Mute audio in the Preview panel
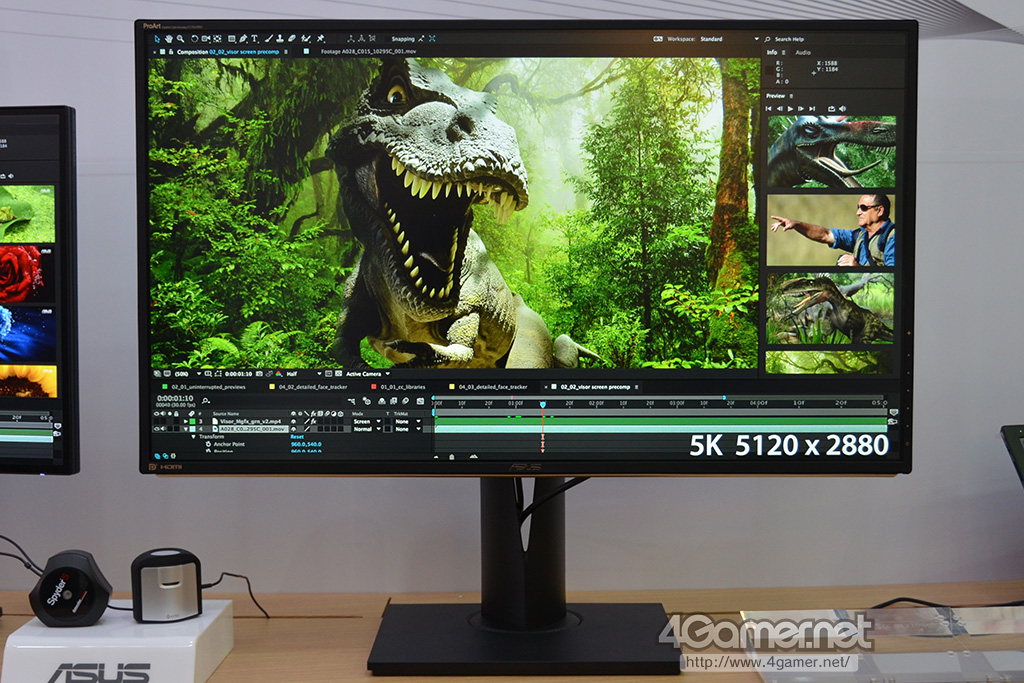Screen dimensions: 1024x683 [842, 108]
